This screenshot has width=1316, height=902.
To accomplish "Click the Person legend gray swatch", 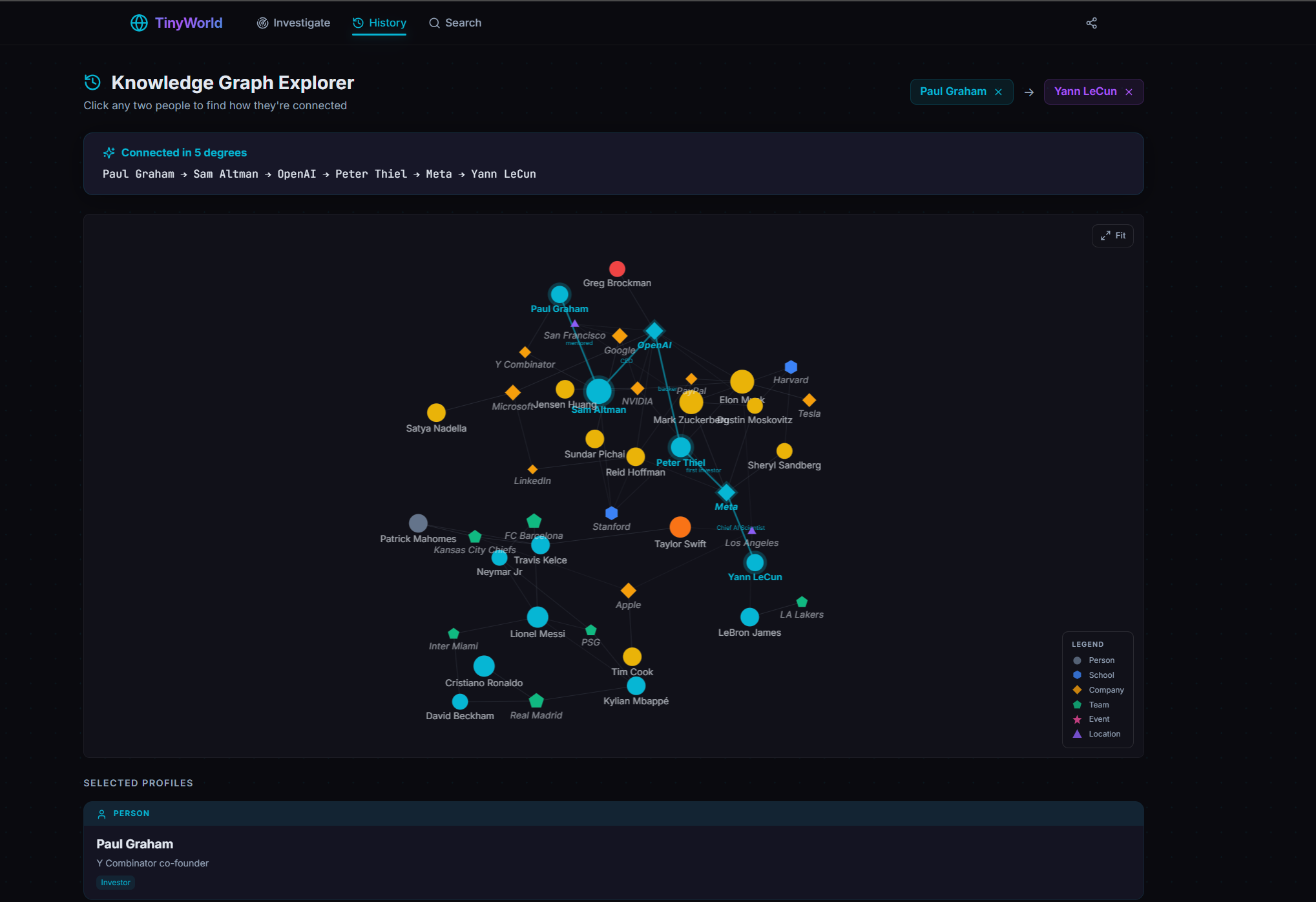I will click(x=1077, y=660).
